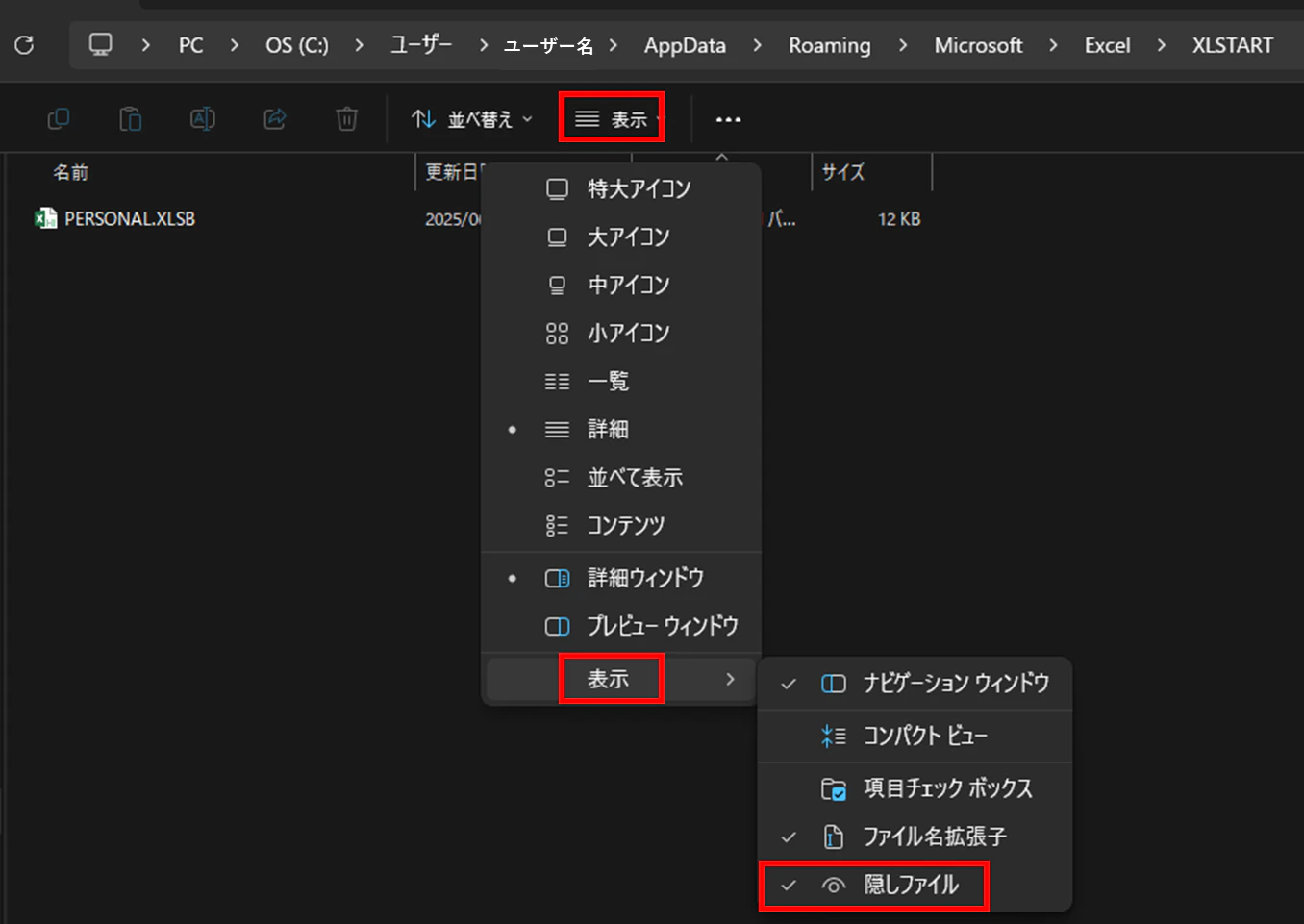Click the trash delete icon
The height and width of the screenshot is (924, 1304).
click(347, 119)
